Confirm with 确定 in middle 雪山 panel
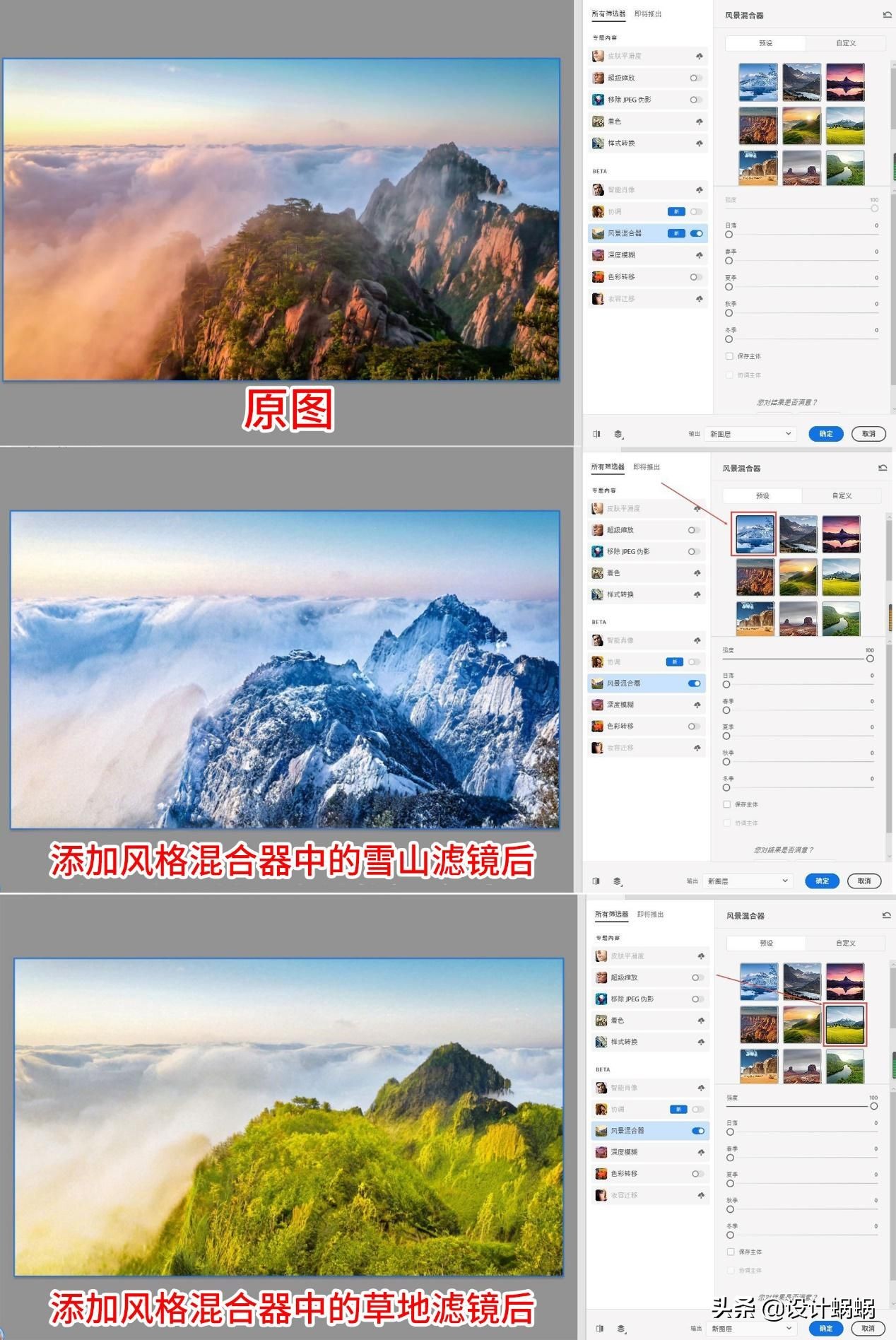Image resolution: width=896 pixels, height=1340 pixels. [x=822, y=881]
